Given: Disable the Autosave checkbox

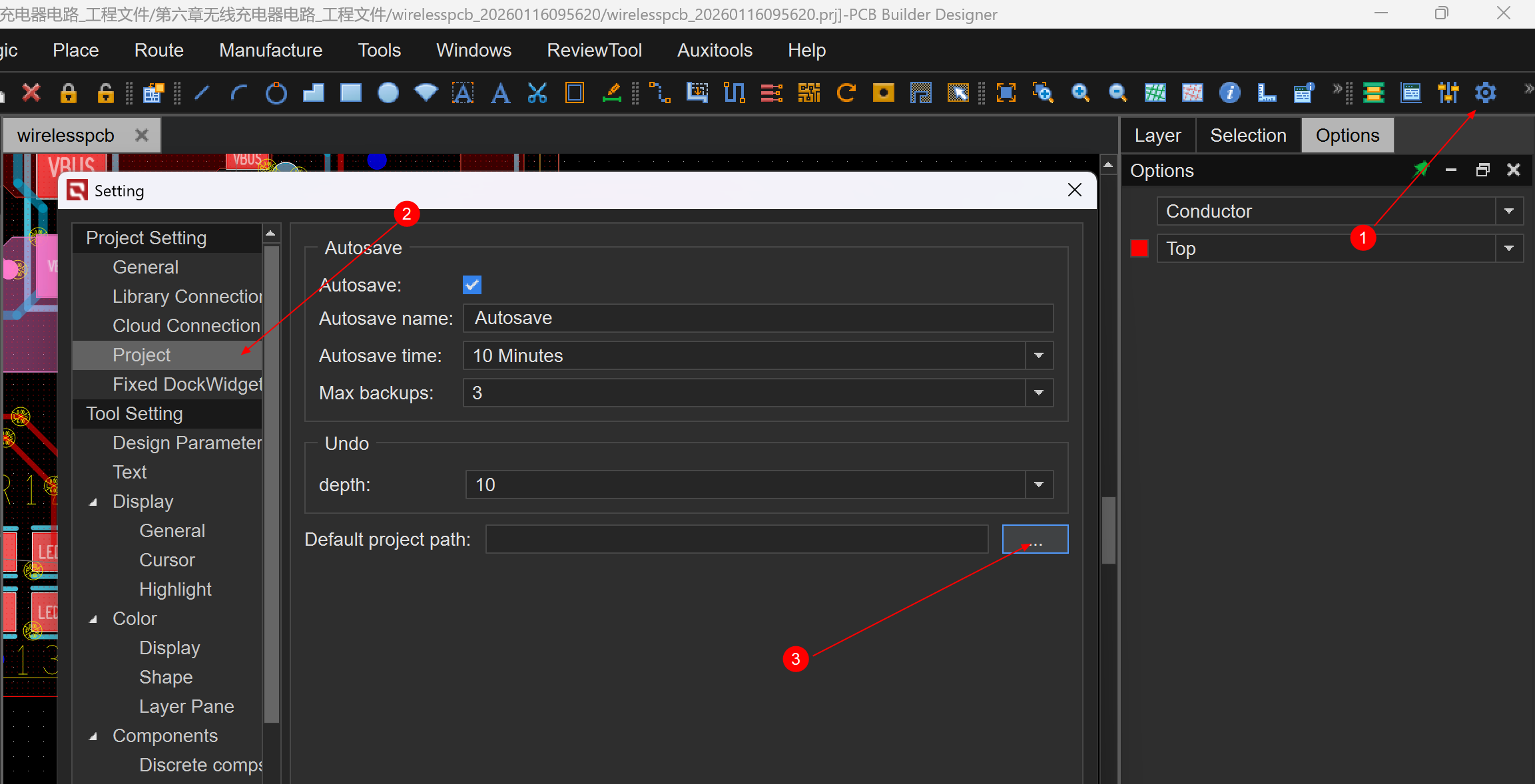Looking at the screenshot, I should coord(472,285).
